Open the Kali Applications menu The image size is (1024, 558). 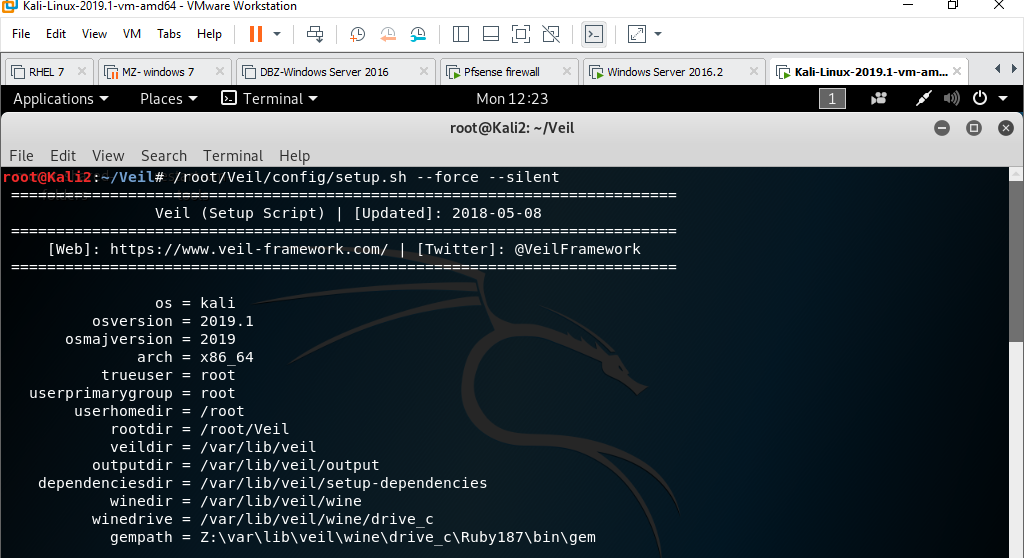pyautogui.click(x=60, y=99)
